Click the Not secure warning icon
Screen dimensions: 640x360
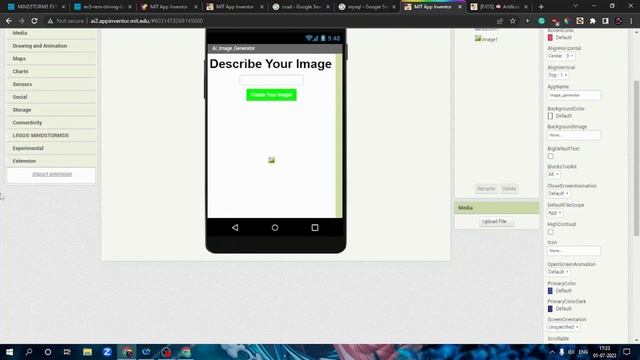coord(51,21)
